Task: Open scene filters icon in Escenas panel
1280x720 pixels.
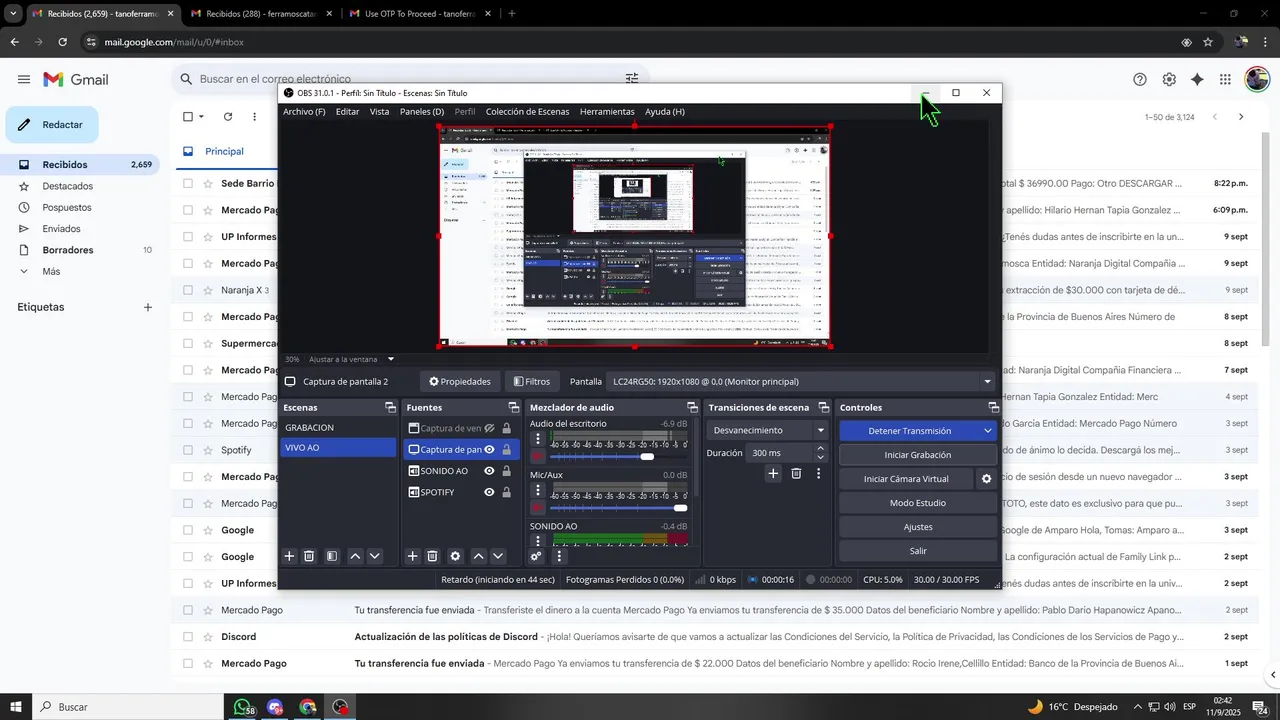Action: pos(332,556)
